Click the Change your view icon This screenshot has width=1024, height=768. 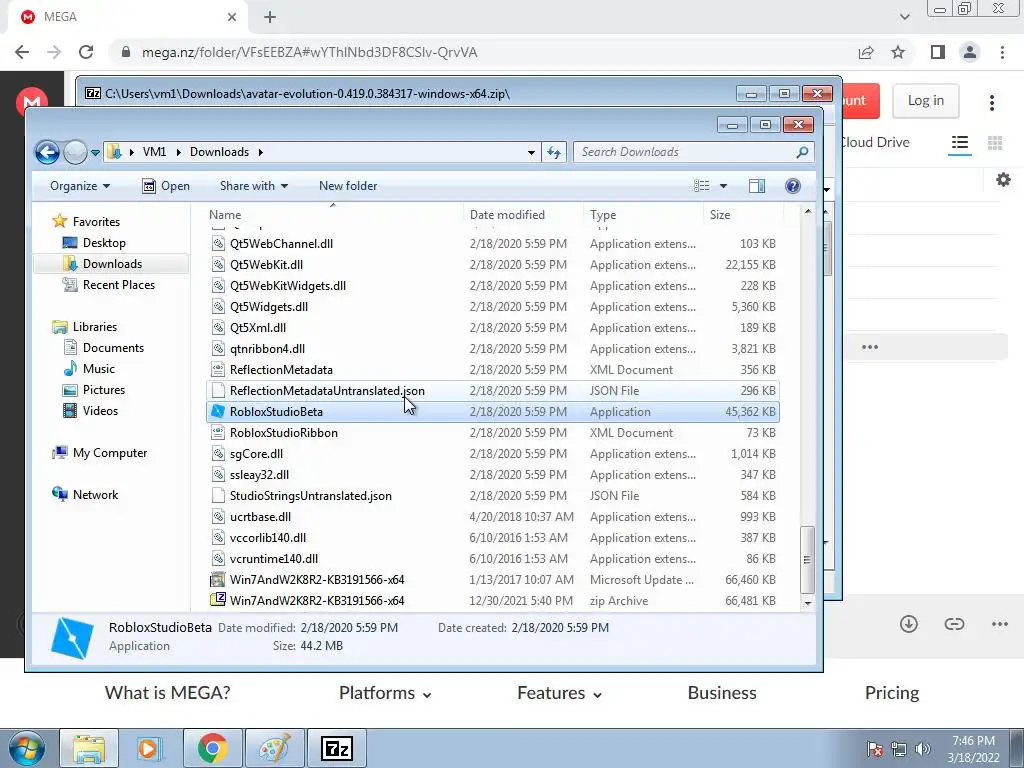click(701, 186)
